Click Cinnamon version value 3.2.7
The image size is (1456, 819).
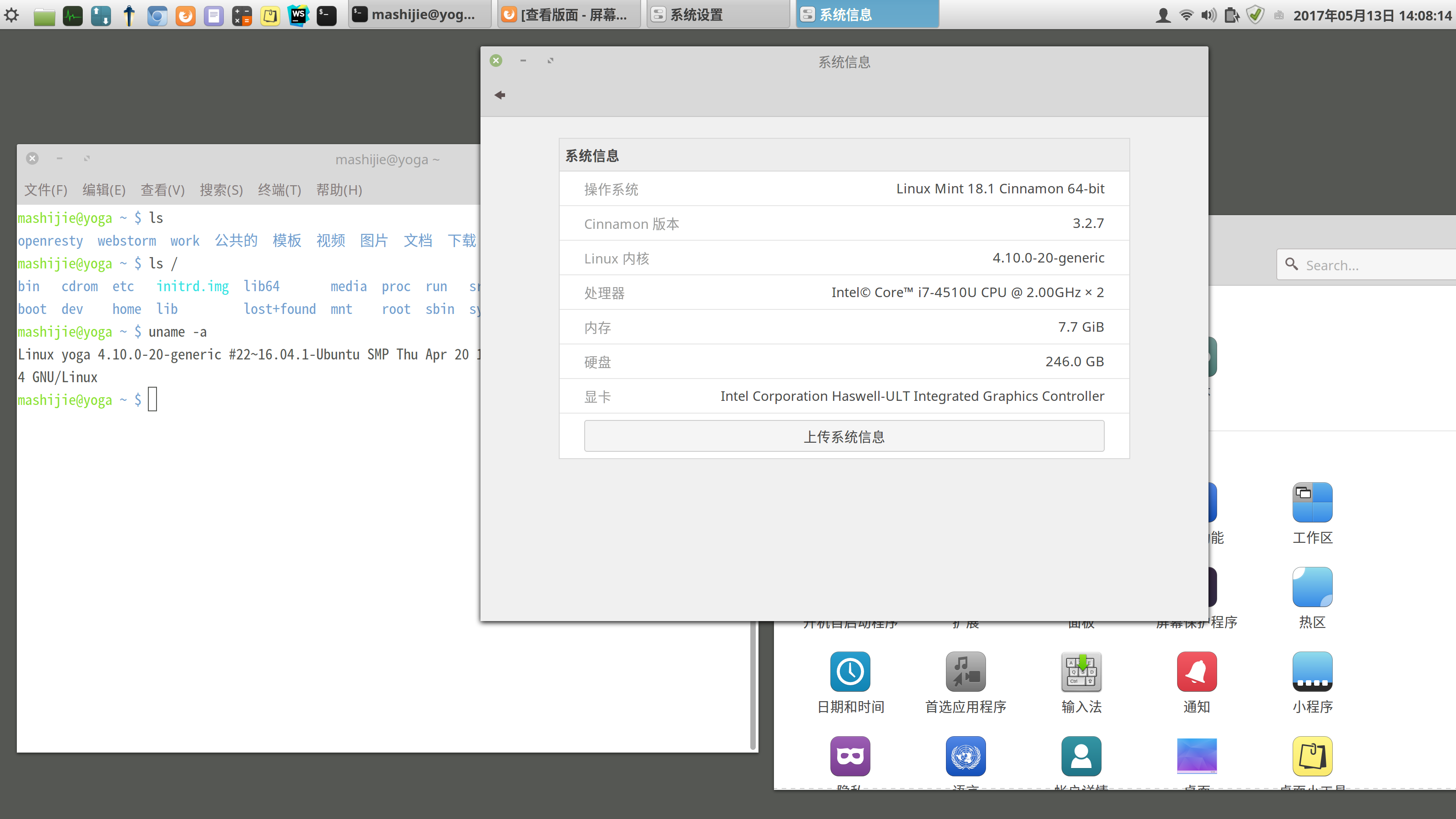(x=1088, y=223)
